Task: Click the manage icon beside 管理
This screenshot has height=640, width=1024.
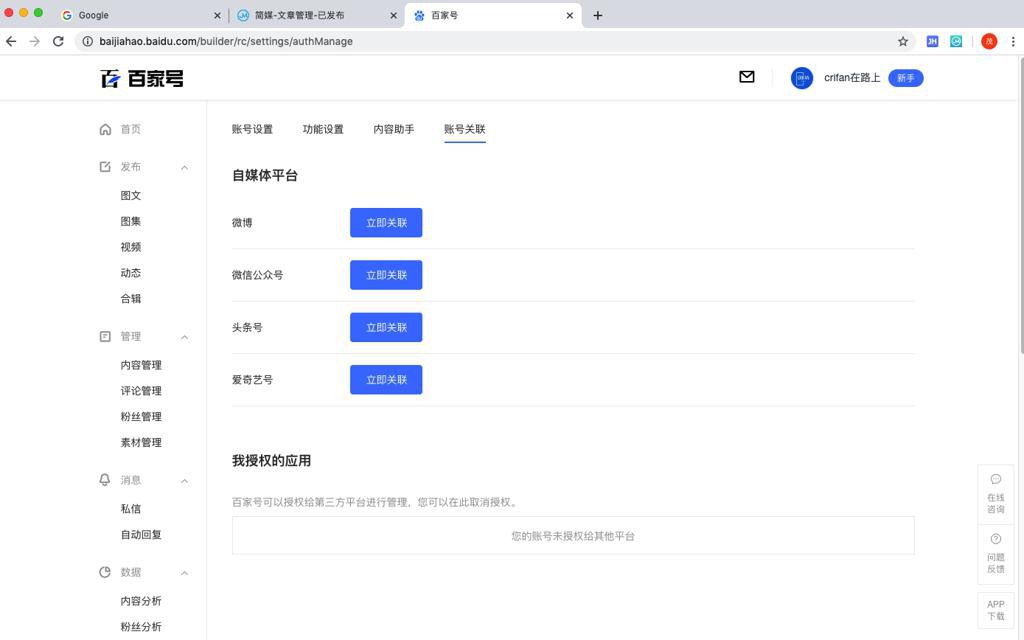Action: (105, 336)
